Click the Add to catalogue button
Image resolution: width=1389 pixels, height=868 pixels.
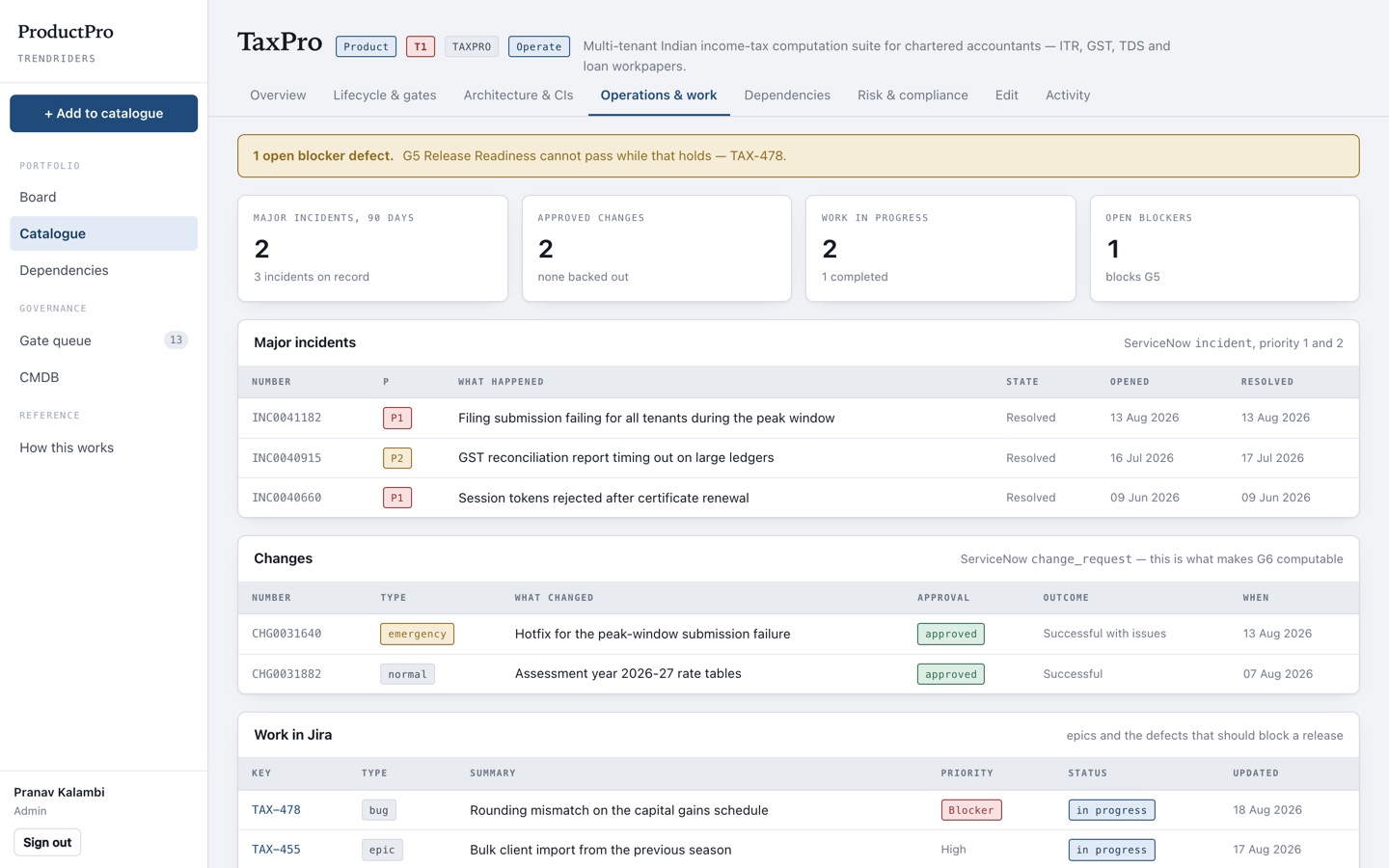[x=103, y=113]
